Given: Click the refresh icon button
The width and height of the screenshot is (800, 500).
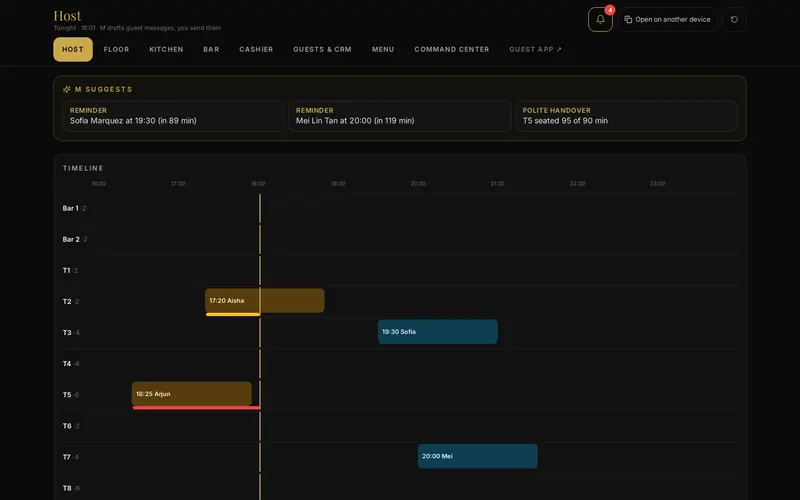Looking at the screenshot, I should [x=734, y=19].
